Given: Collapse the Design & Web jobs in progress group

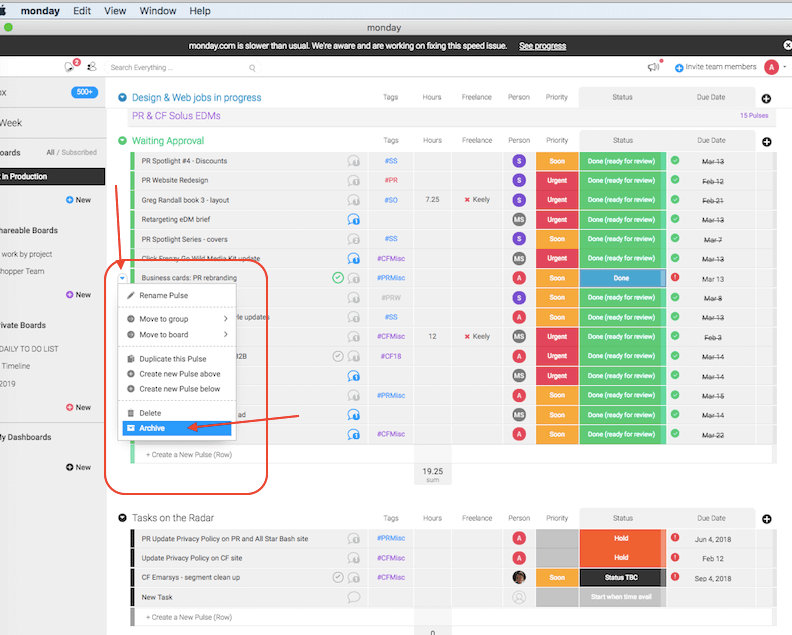Looking at the screenshot, I should pos(122,97).
